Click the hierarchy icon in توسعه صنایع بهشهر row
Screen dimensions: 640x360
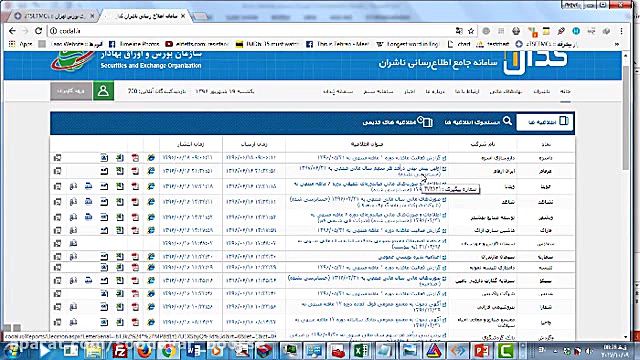coord(73,217)
